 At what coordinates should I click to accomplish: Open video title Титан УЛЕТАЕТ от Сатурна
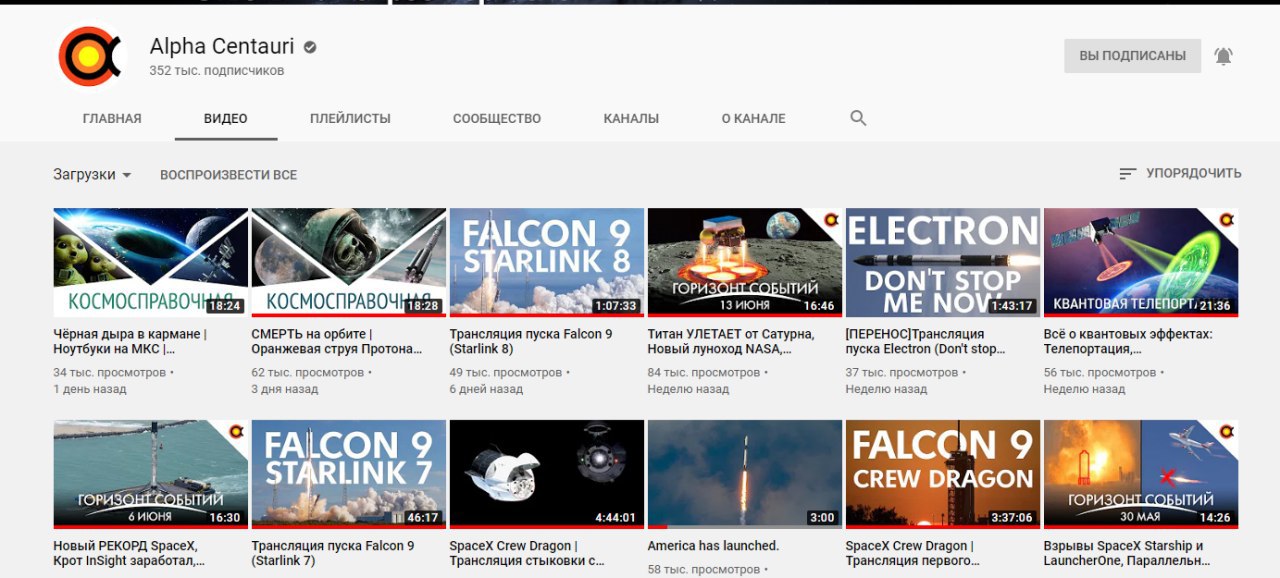coord(731,342)
